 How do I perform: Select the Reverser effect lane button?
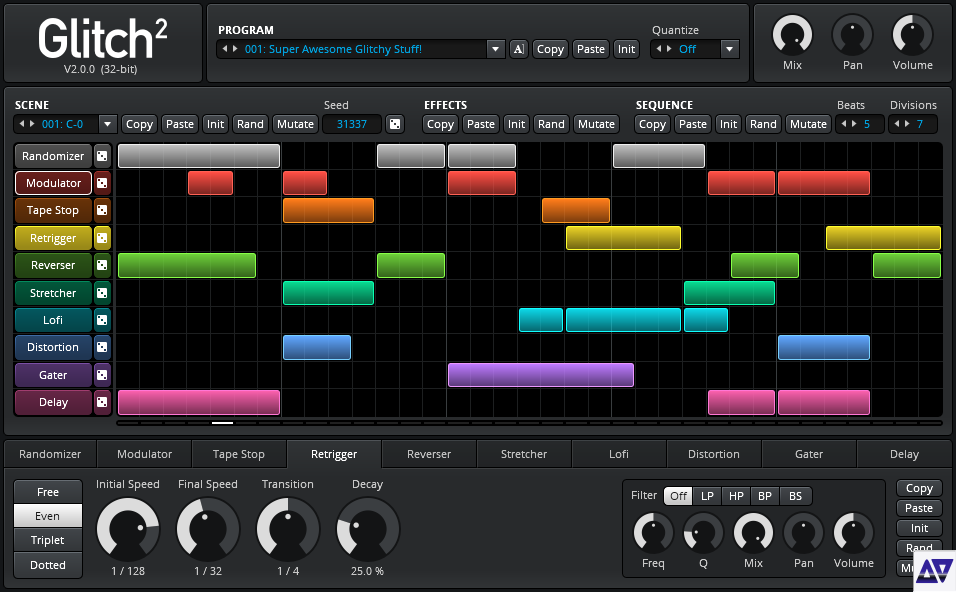53,265
